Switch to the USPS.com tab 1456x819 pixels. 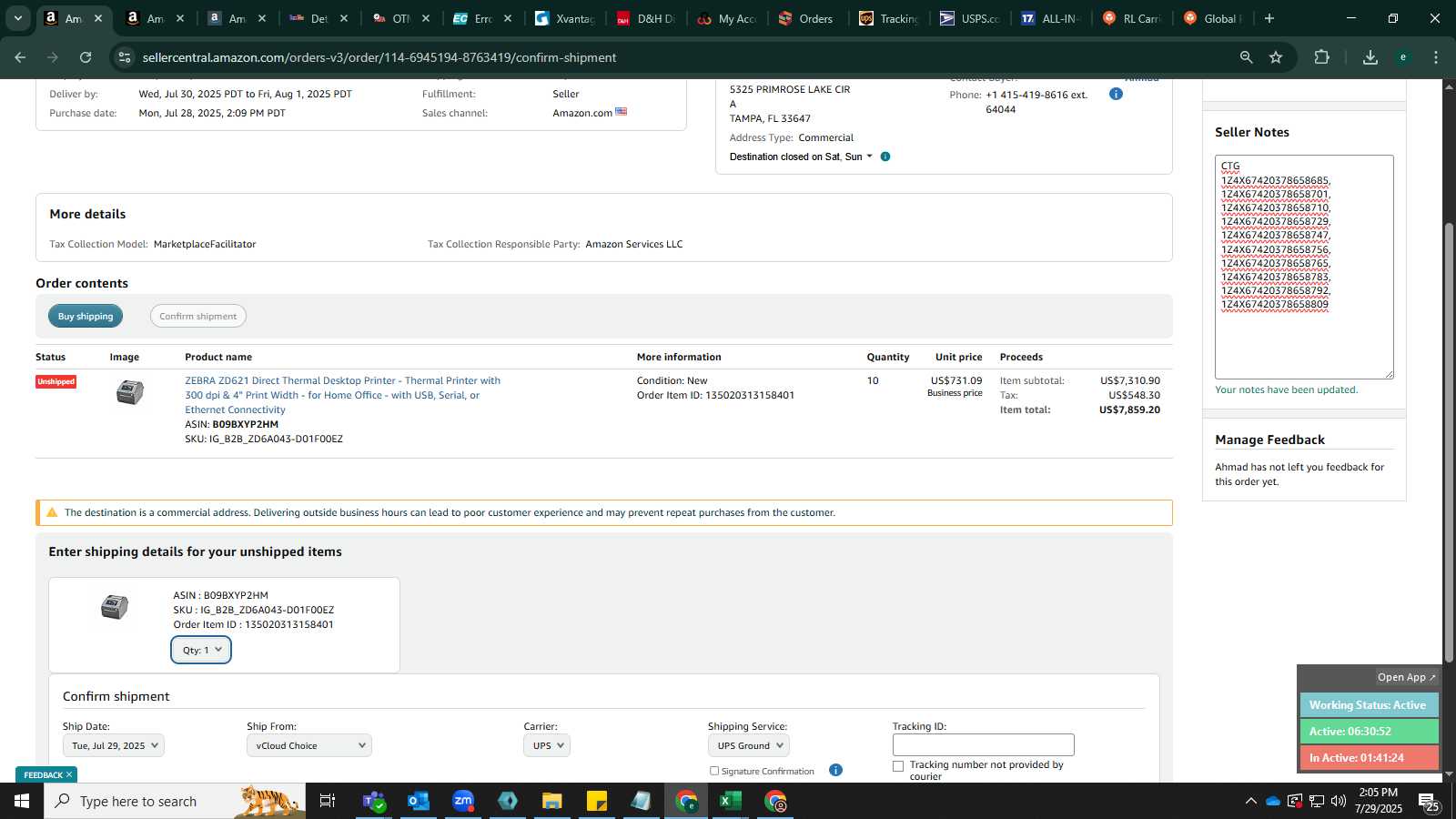point(972,18)
